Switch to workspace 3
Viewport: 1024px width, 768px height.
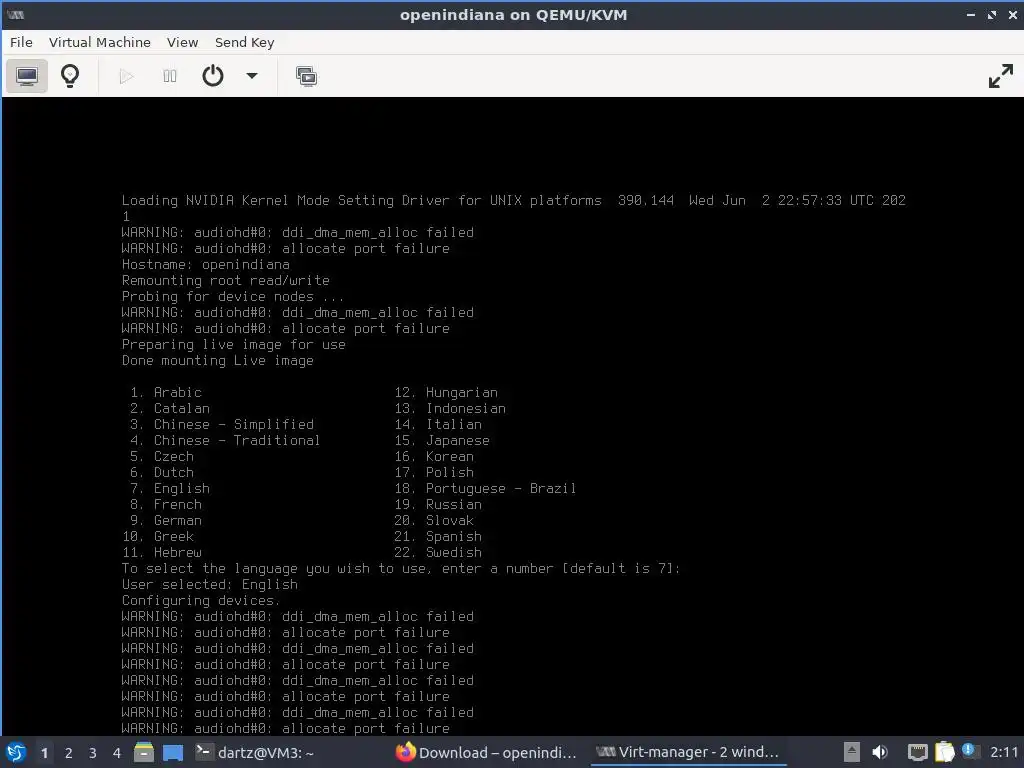click(x=93, y=753)
